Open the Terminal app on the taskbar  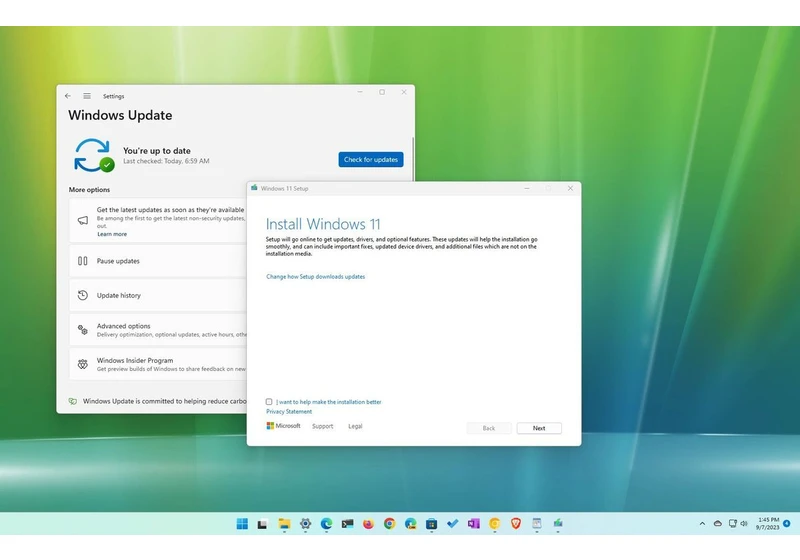point(347,524)
